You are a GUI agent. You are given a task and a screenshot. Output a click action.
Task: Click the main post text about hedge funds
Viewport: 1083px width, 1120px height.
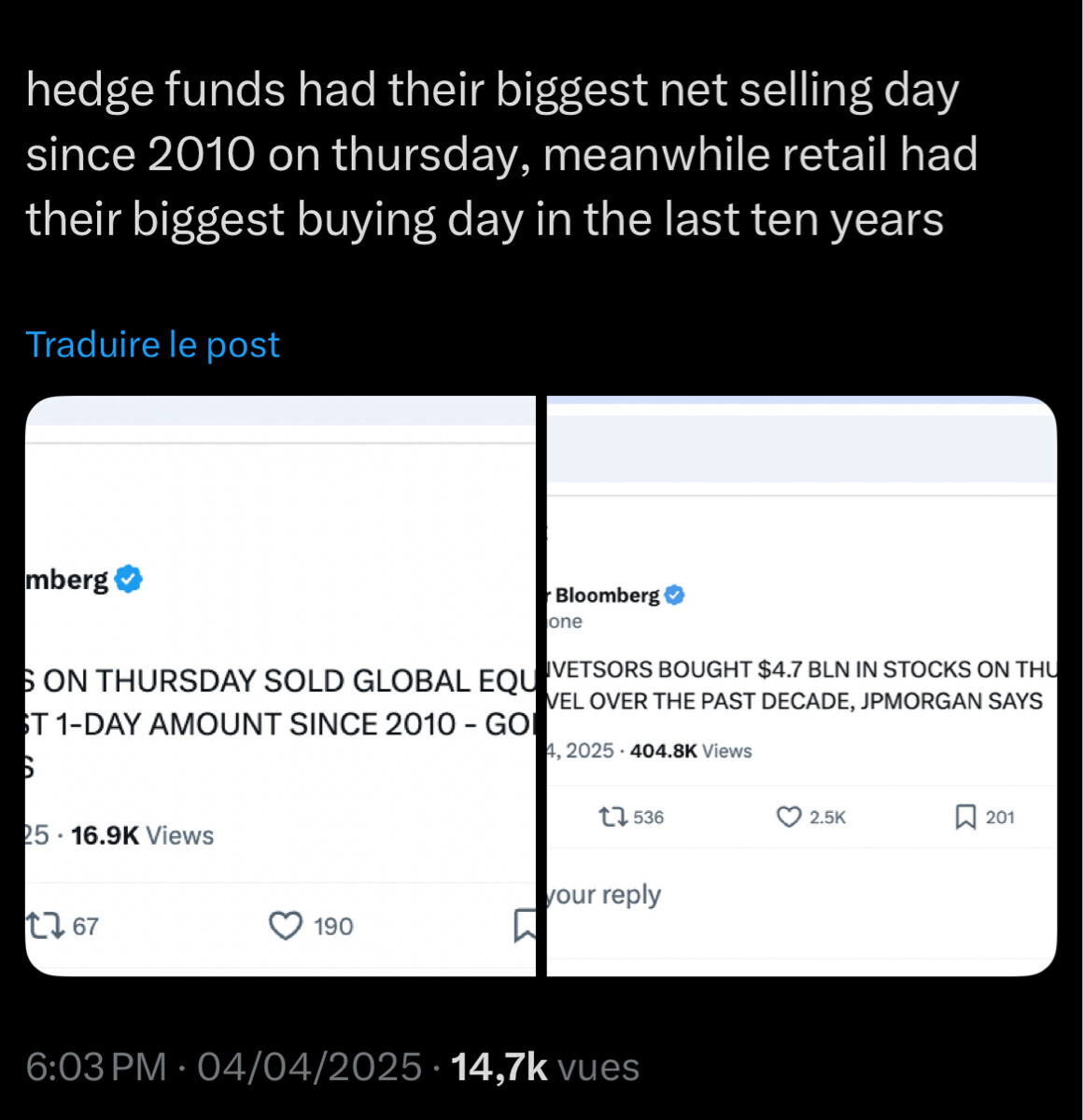tap(501, 154)
